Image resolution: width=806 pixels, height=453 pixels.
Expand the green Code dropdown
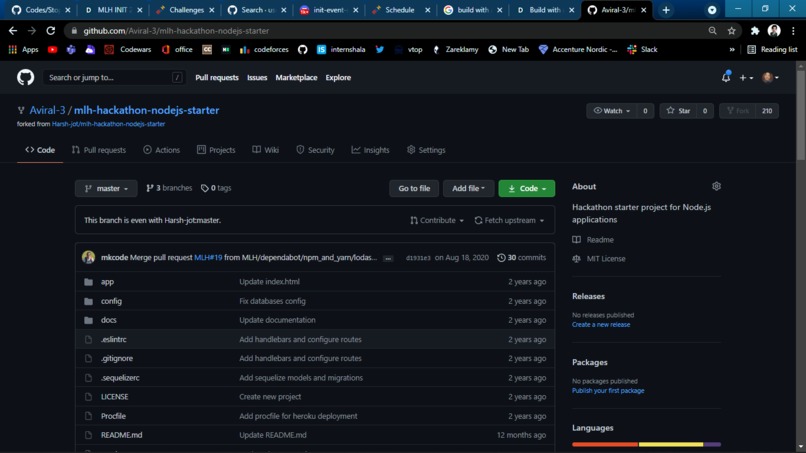(x=526, y=188)
